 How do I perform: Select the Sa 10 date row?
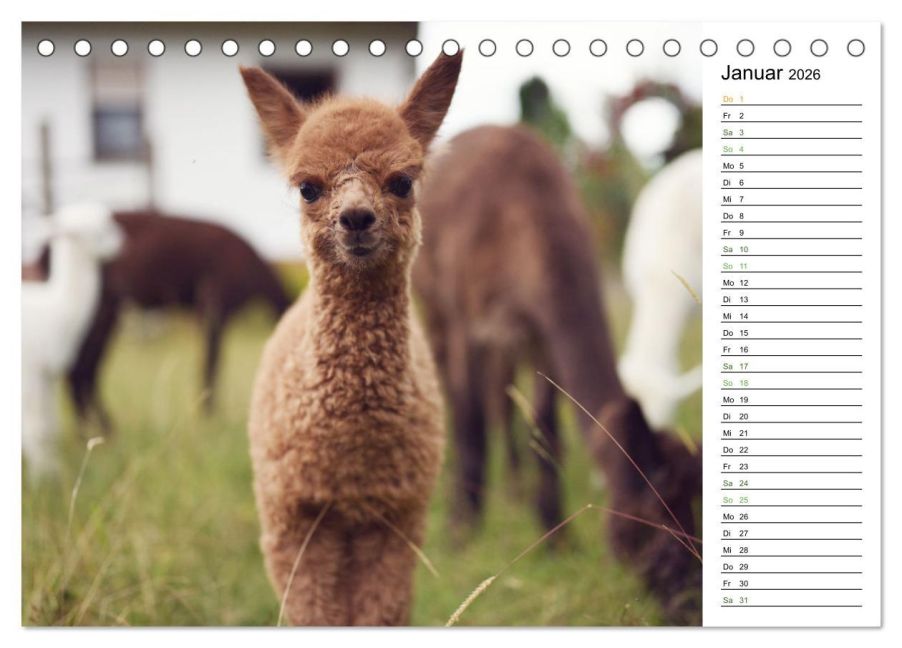(790, 249)
